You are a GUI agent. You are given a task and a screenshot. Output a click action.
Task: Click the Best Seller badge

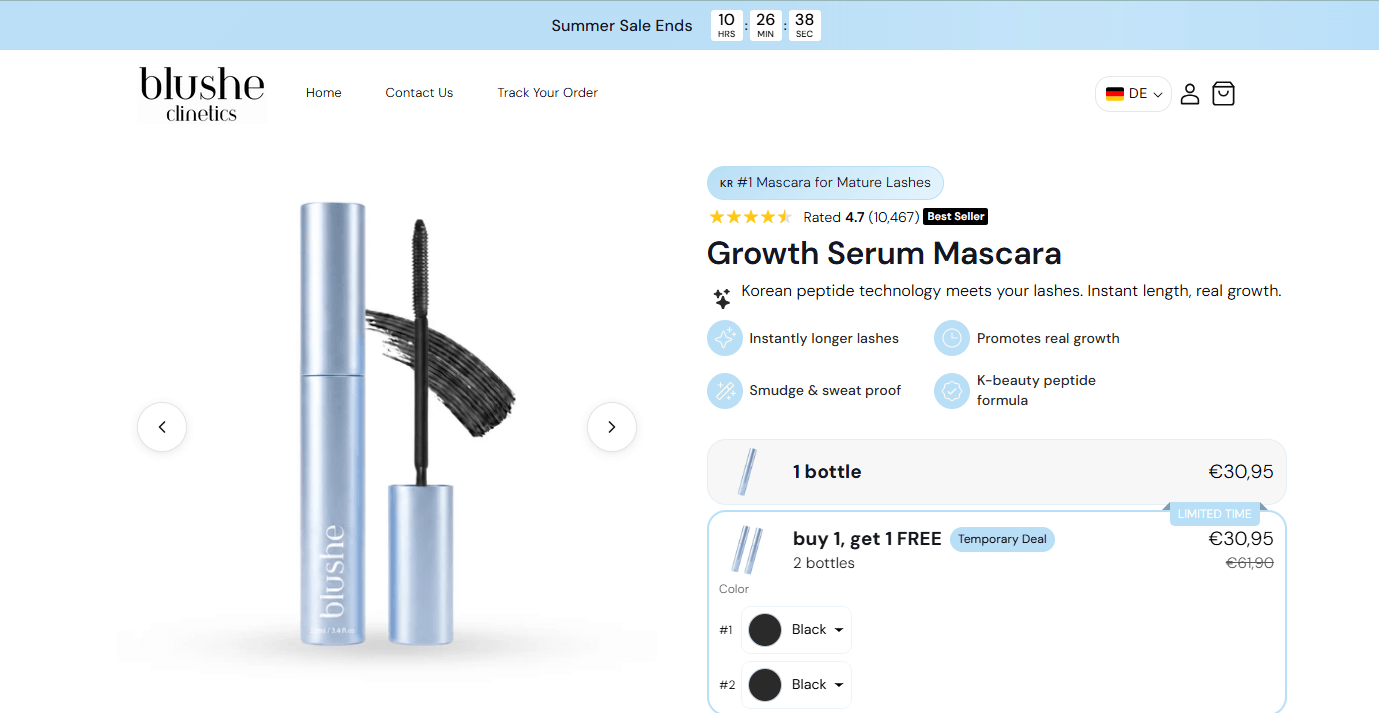click(956, 217)
